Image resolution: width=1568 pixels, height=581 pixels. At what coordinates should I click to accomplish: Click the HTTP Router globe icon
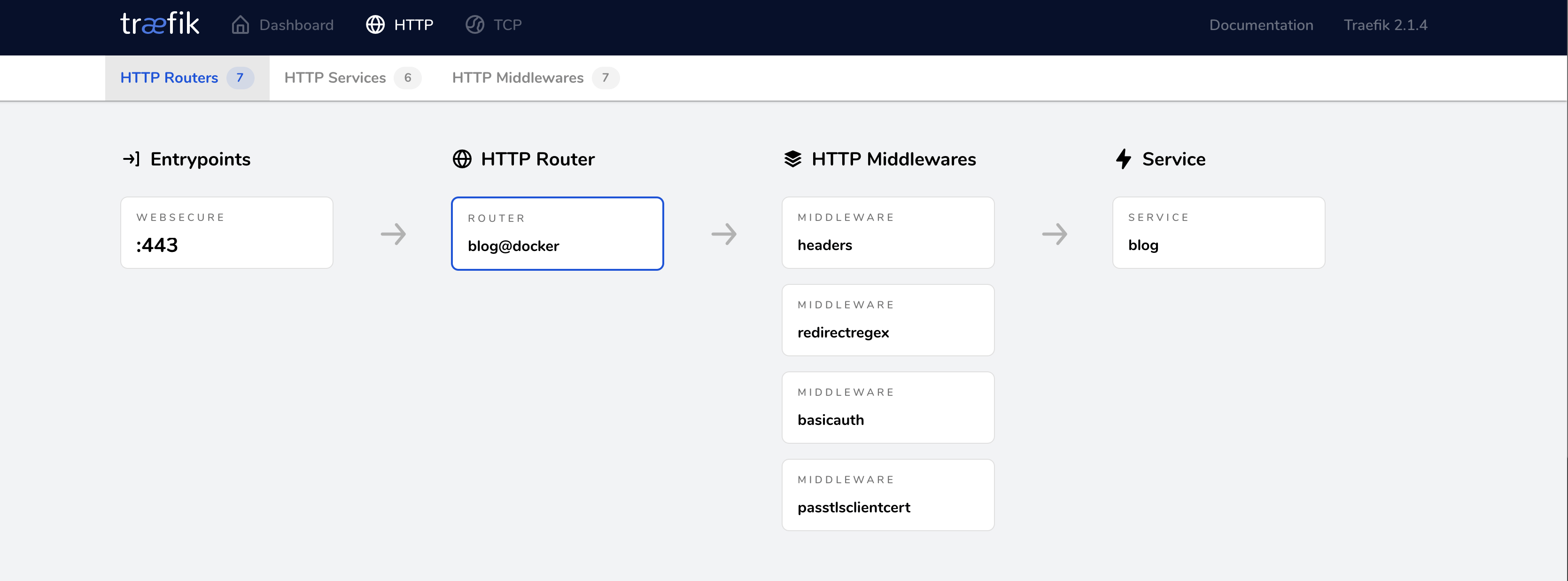click(462, 159)
